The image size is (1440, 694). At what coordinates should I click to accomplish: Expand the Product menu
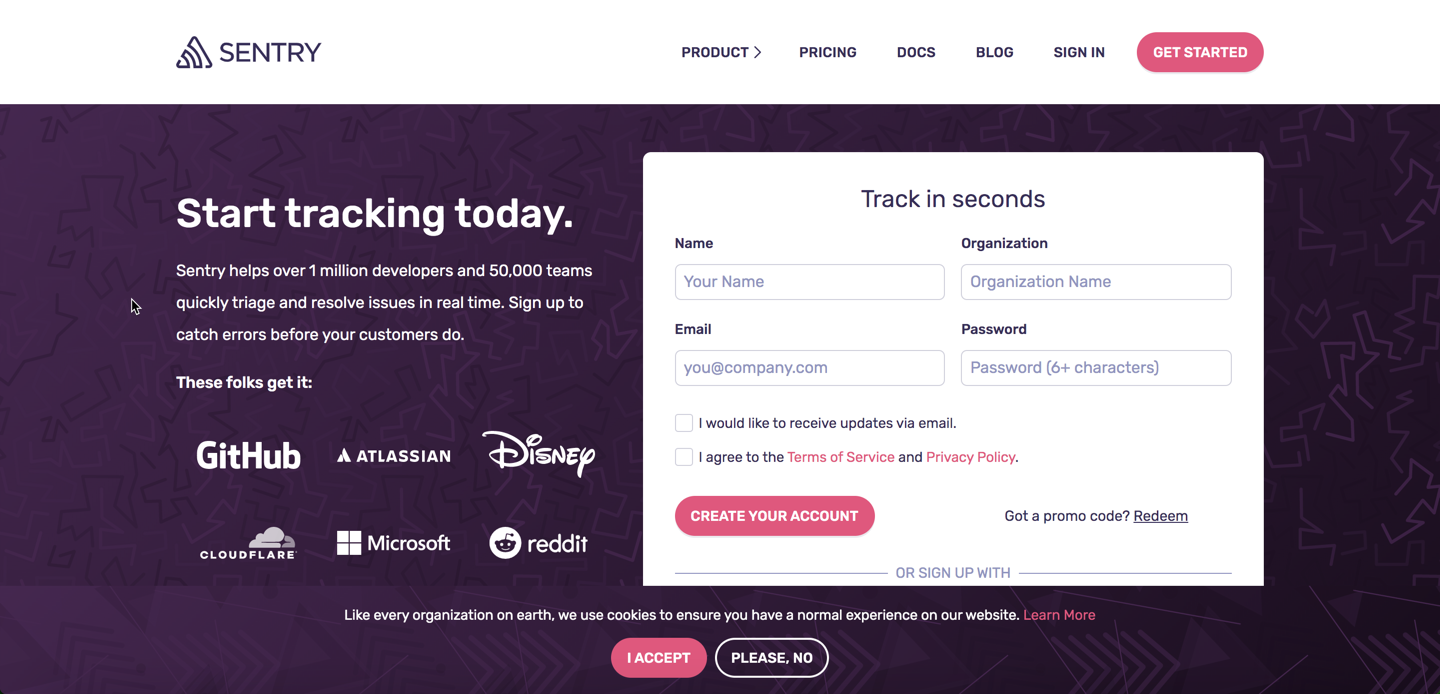coord(721,52)
